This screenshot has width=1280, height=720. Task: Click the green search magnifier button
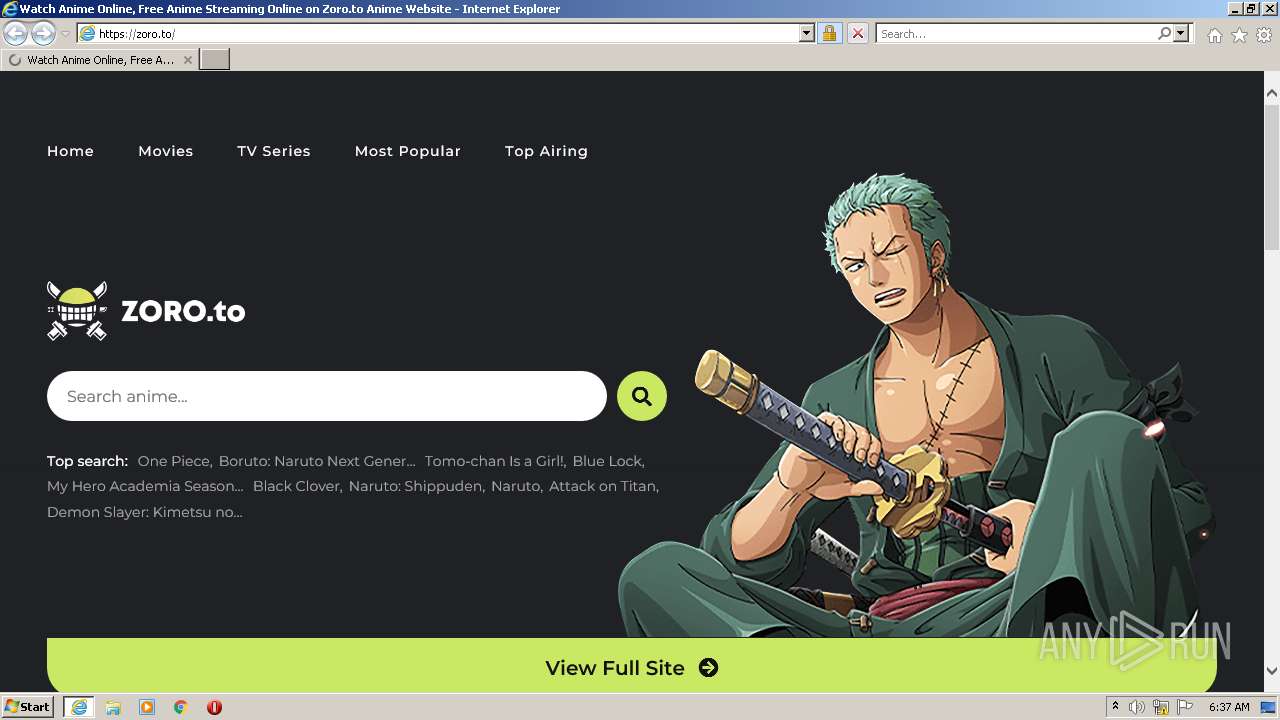pos(642,396)
